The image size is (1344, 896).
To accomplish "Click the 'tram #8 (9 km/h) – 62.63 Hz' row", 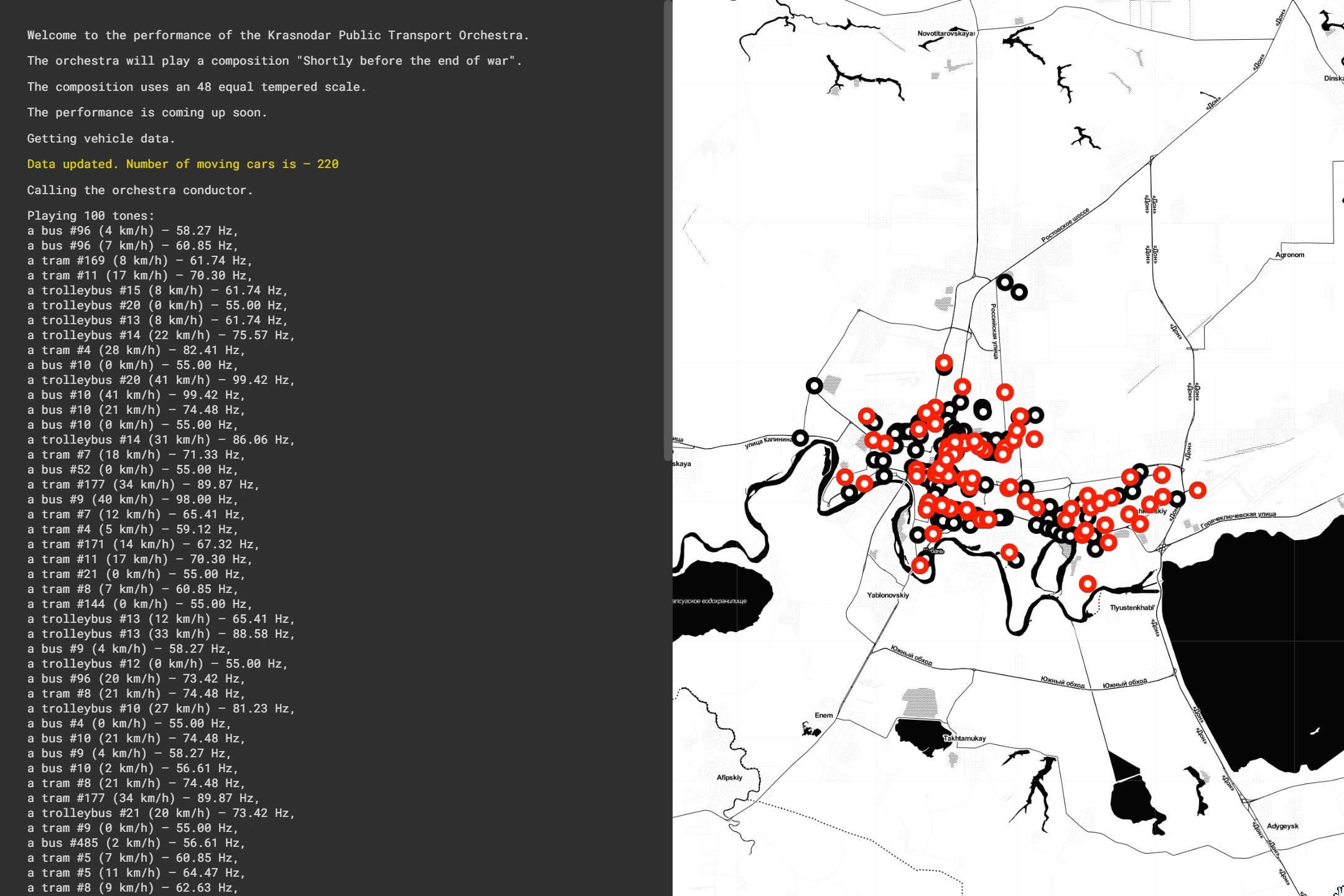I will click(x=133, y=888).
